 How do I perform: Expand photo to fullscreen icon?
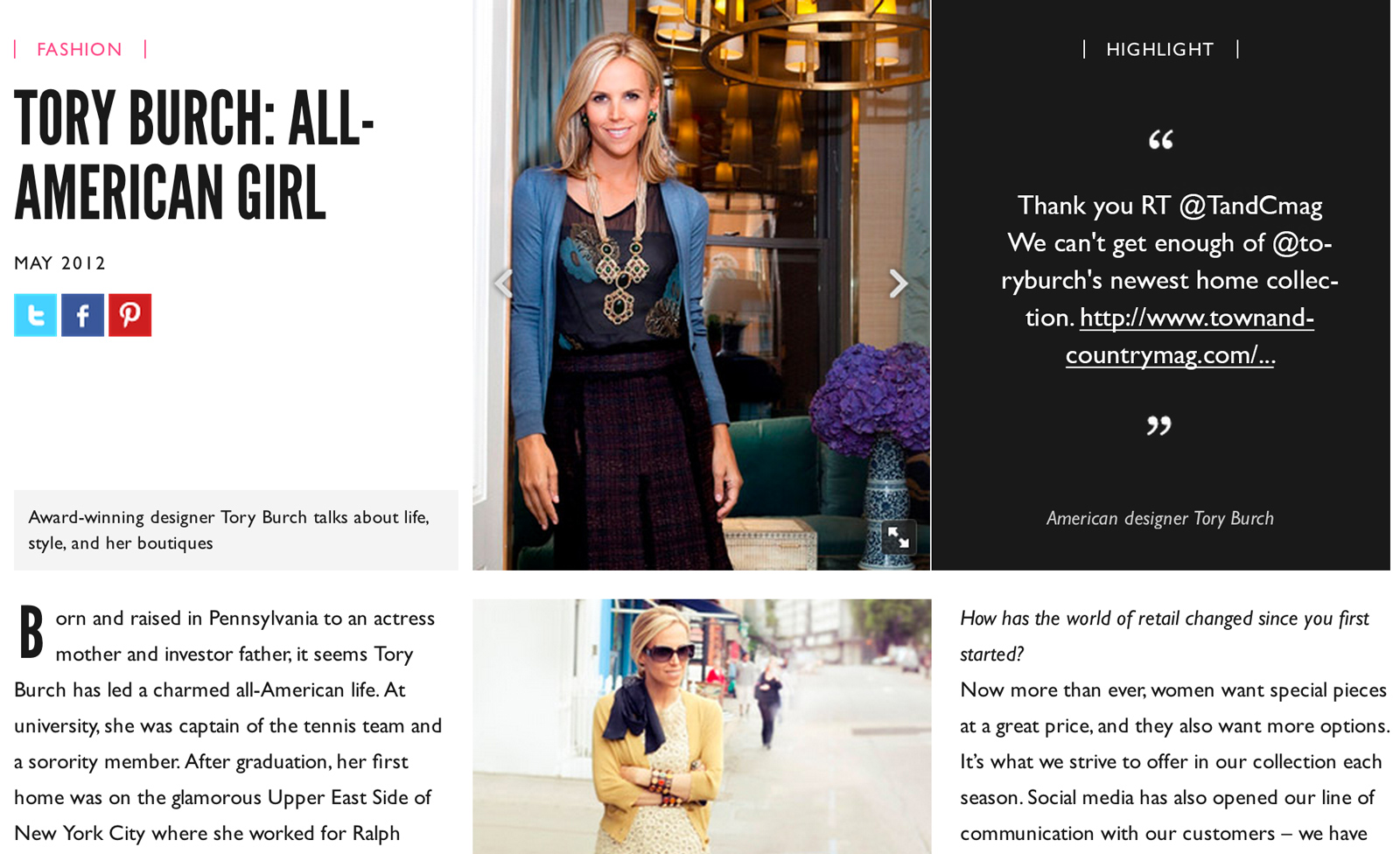pyautogui.click(x=899, y=536)
